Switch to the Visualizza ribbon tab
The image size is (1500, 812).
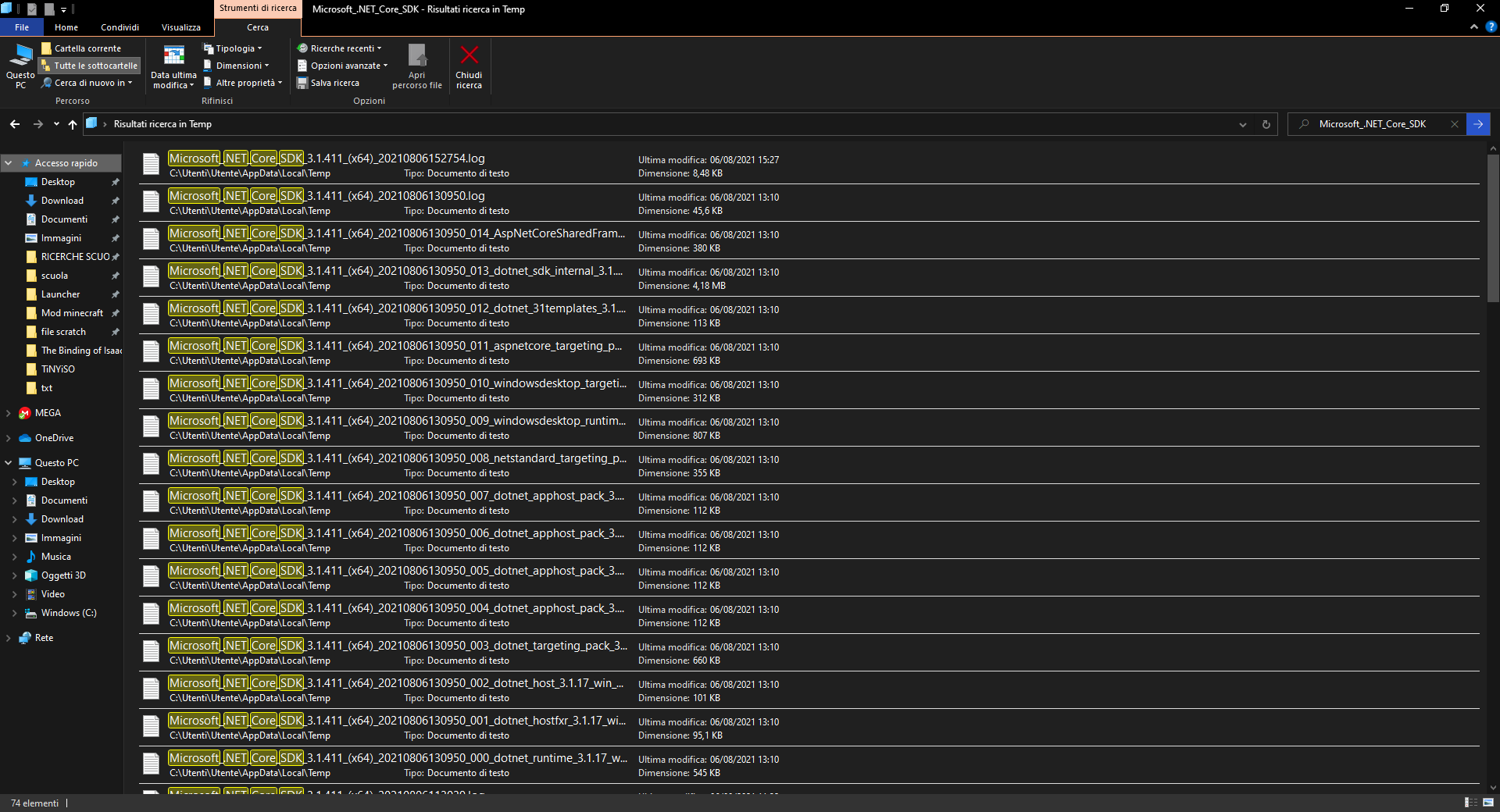click(x=180, y=27)
